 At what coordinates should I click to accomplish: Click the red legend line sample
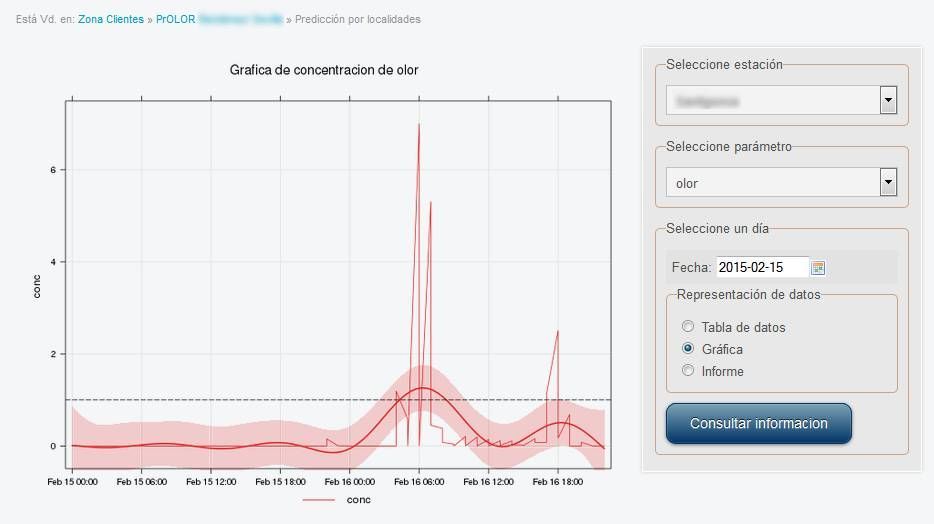coord(319,500)
